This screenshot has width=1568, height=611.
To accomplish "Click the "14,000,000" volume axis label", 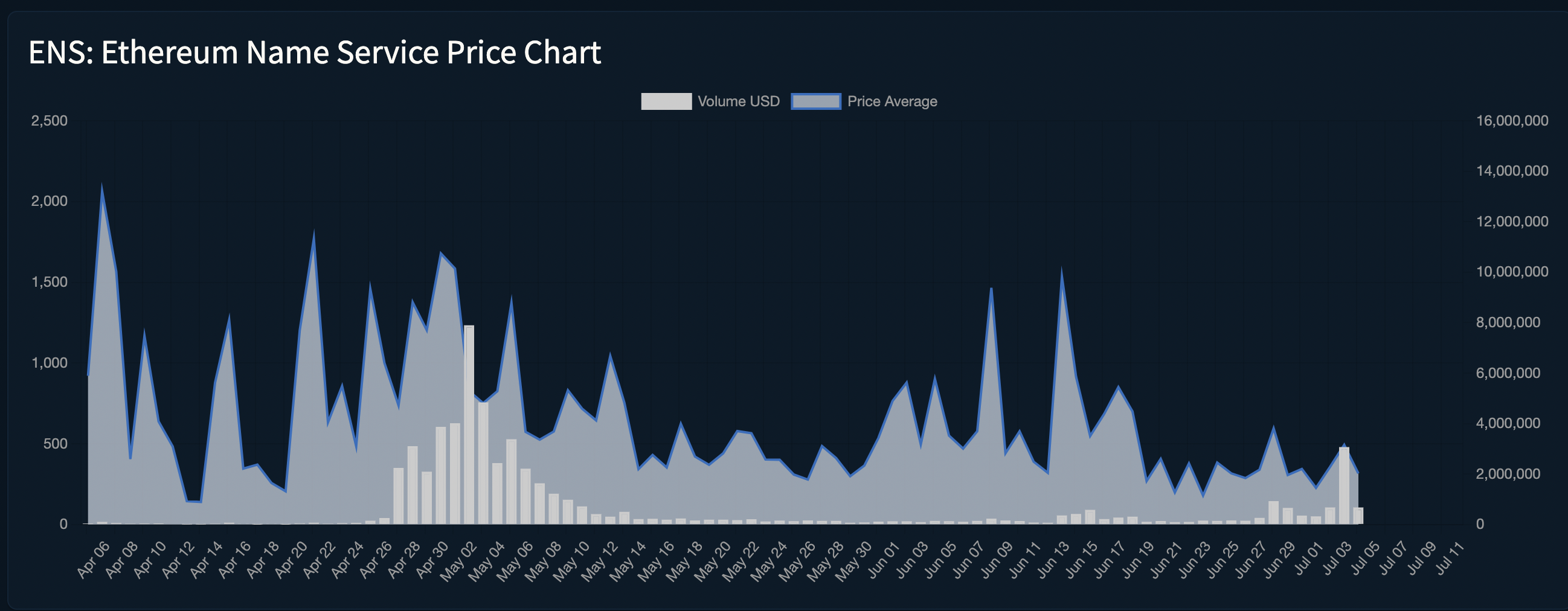I will coord(1512,171).
